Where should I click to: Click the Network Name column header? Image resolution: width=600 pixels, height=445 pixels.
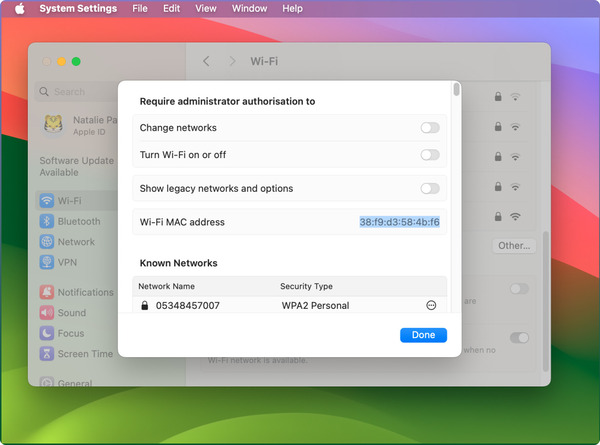[166, 286]
